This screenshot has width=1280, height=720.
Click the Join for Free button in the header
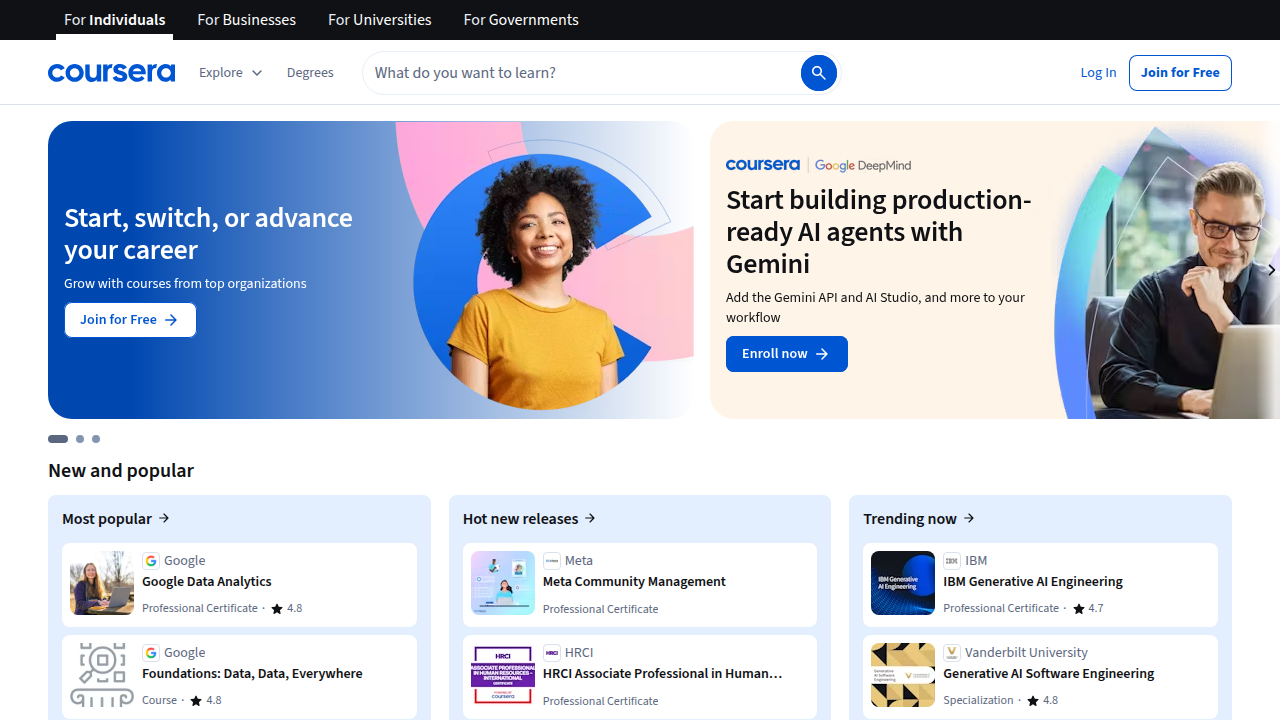coord(1180,73)
